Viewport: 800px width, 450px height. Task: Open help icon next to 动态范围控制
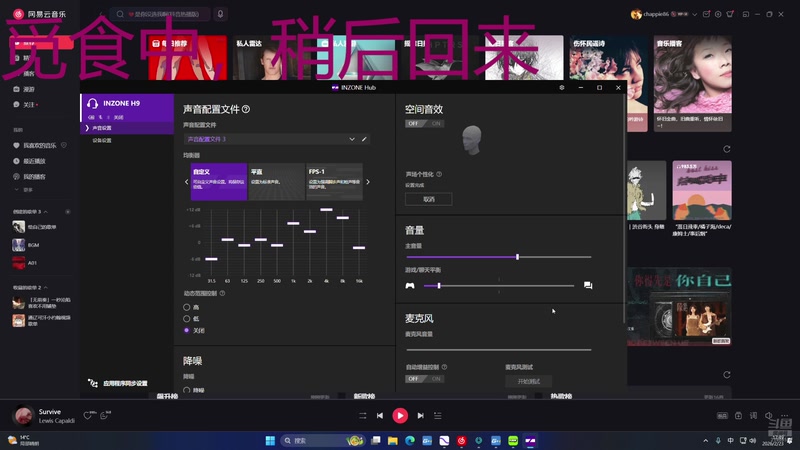coord(222,293)
